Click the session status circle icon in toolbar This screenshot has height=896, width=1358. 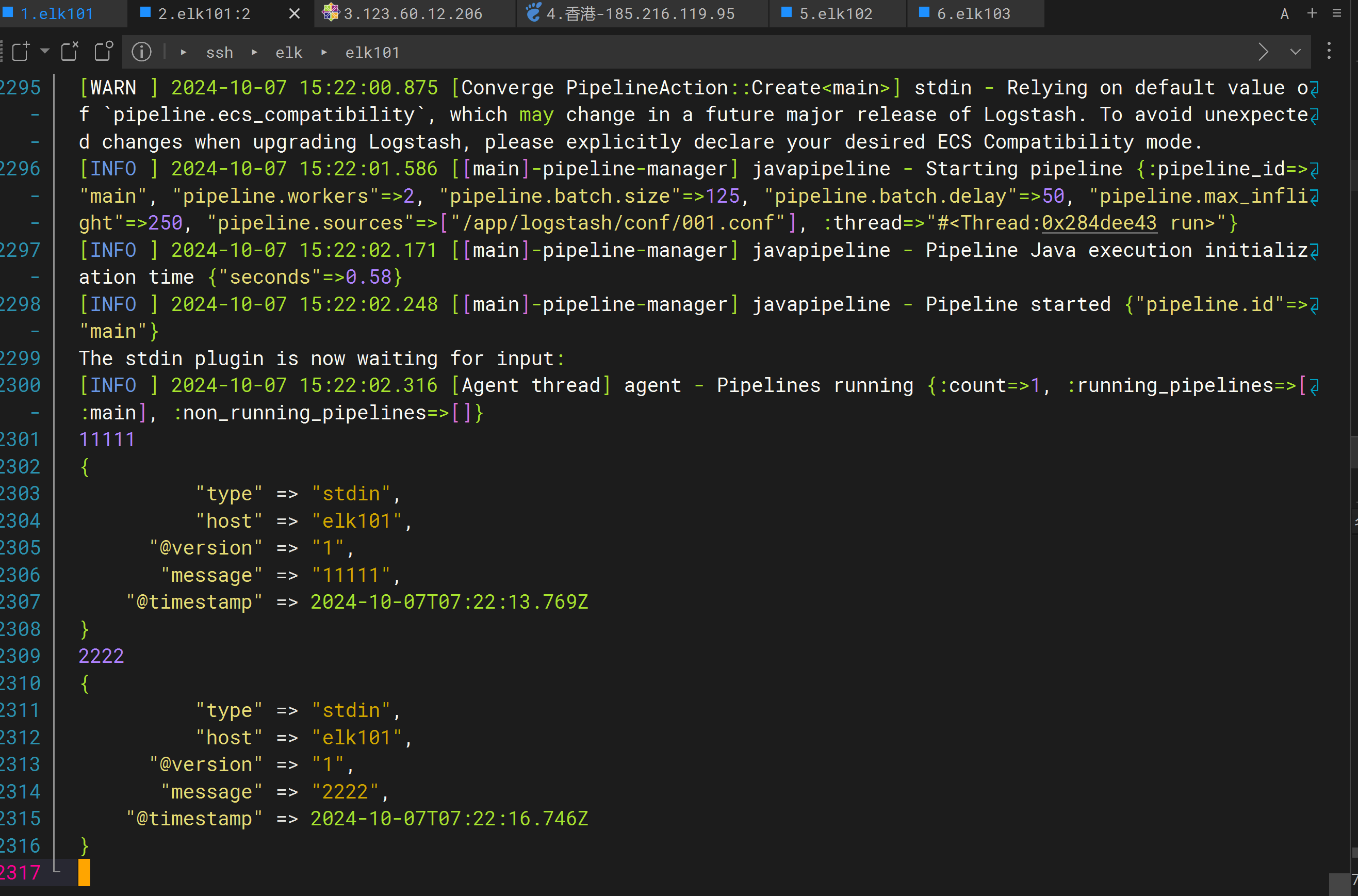pyautogui.click(x=104, y=51)
